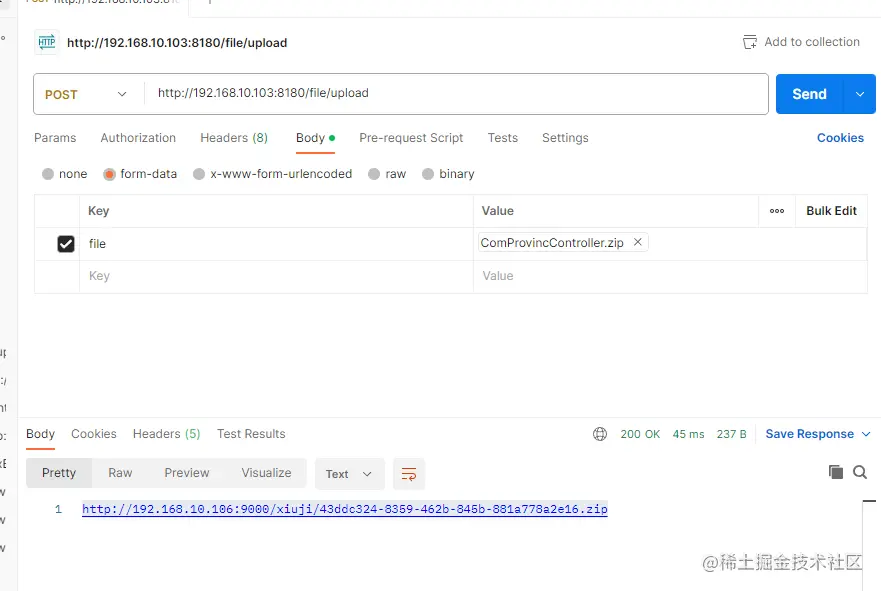This screenshot has height=591, width=881.
Task: Open the Text format dropdown
Action: click(x=349, y=474)
